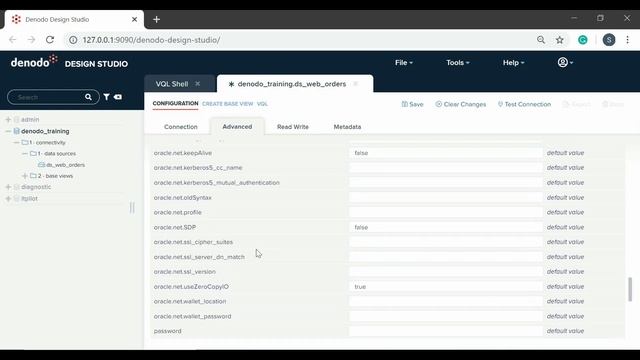
Task: Open a new browser tab
Action: (x=156, y=19)
